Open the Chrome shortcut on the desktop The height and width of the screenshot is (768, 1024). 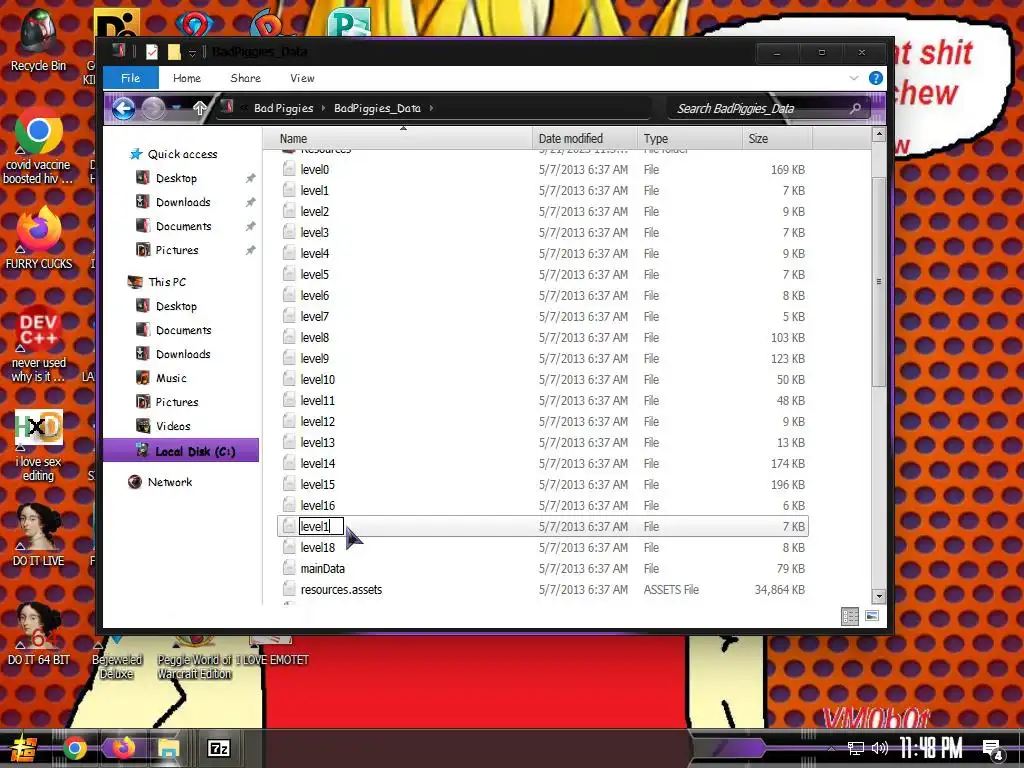coord(38,146)
